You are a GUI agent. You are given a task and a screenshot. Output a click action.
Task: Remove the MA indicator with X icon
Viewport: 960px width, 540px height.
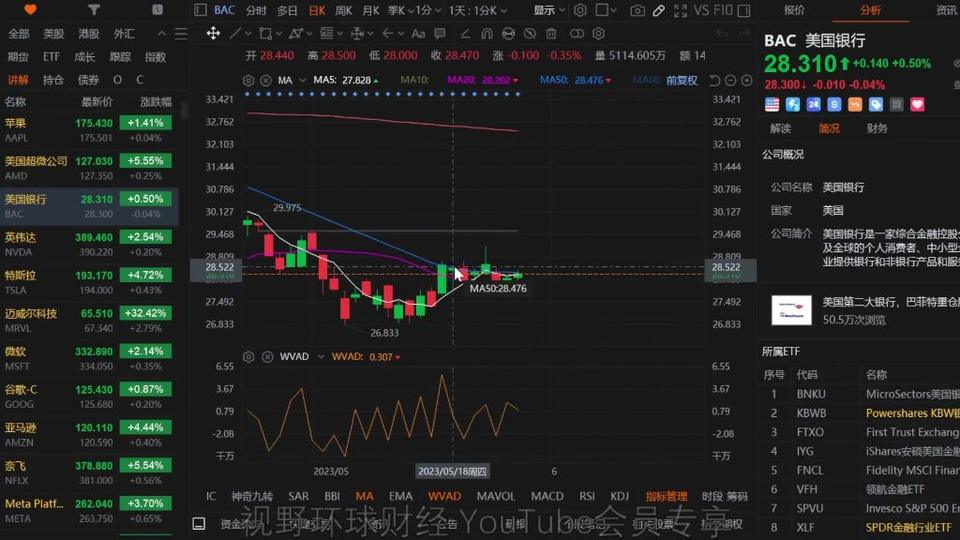coord(266,80)
